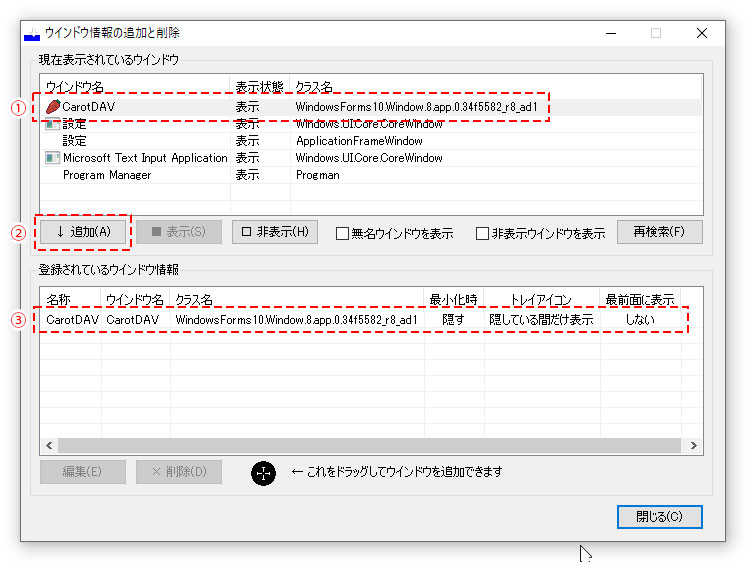Click the black crosshair drag target icon
This screenshot has width=746, height=562.
(263, 473)
